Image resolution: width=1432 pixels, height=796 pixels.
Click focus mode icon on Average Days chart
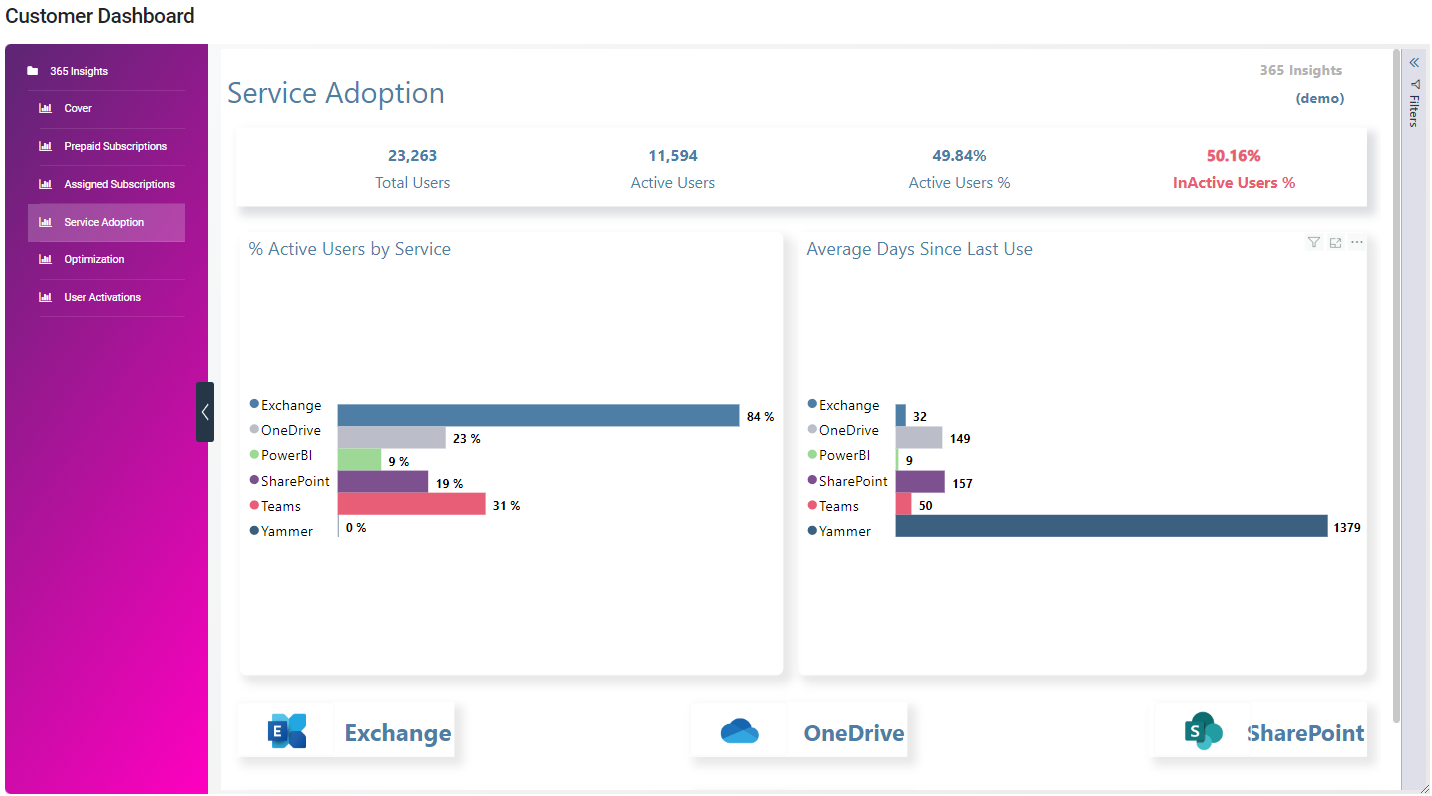coord(1335,242)
